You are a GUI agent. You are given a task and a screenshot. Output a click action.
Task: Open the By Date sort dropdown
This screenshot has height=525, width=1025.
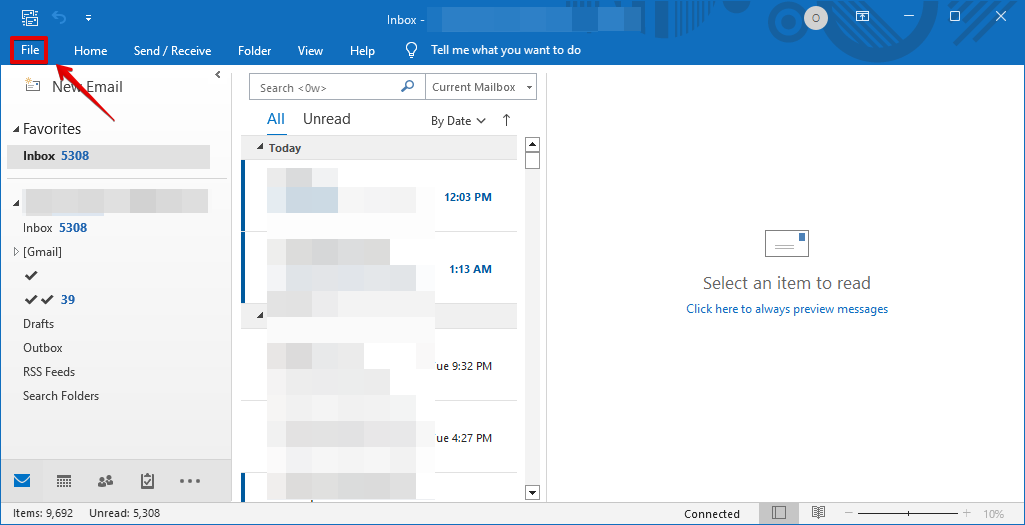458,121
